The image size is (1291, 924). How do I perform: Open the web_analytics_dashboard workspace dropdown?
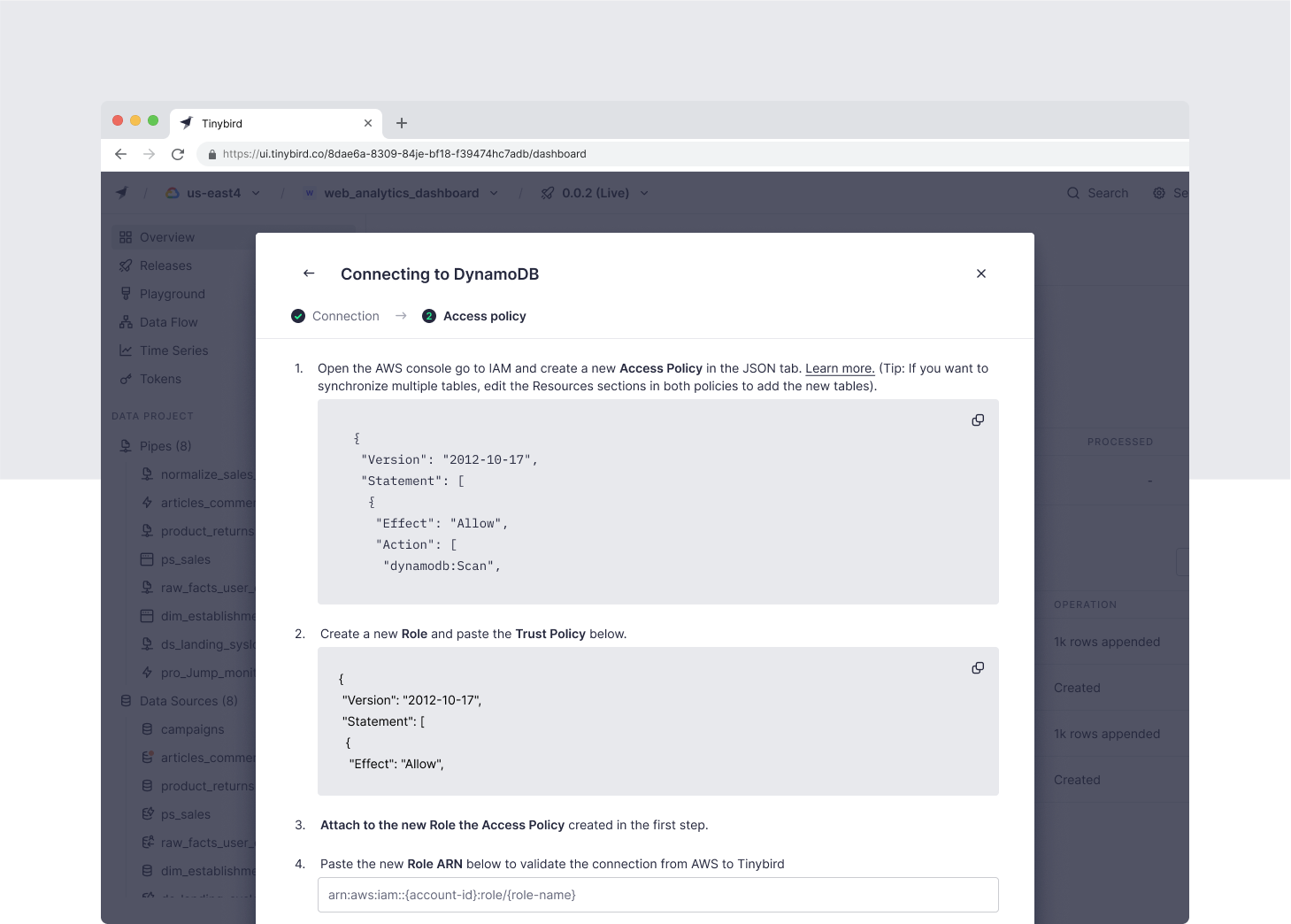tap(494, 193)
